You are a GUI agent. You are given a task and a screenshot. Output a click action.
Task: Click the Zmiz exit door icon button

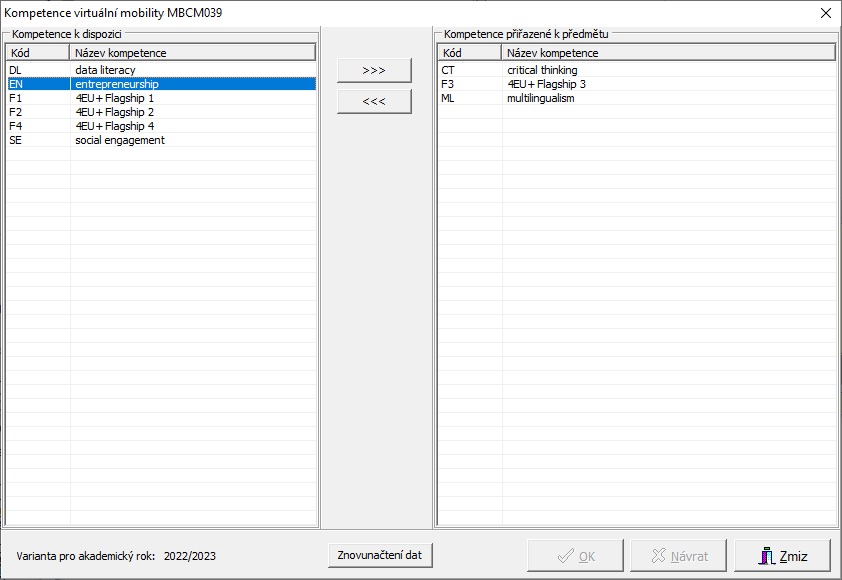[782, 556]
